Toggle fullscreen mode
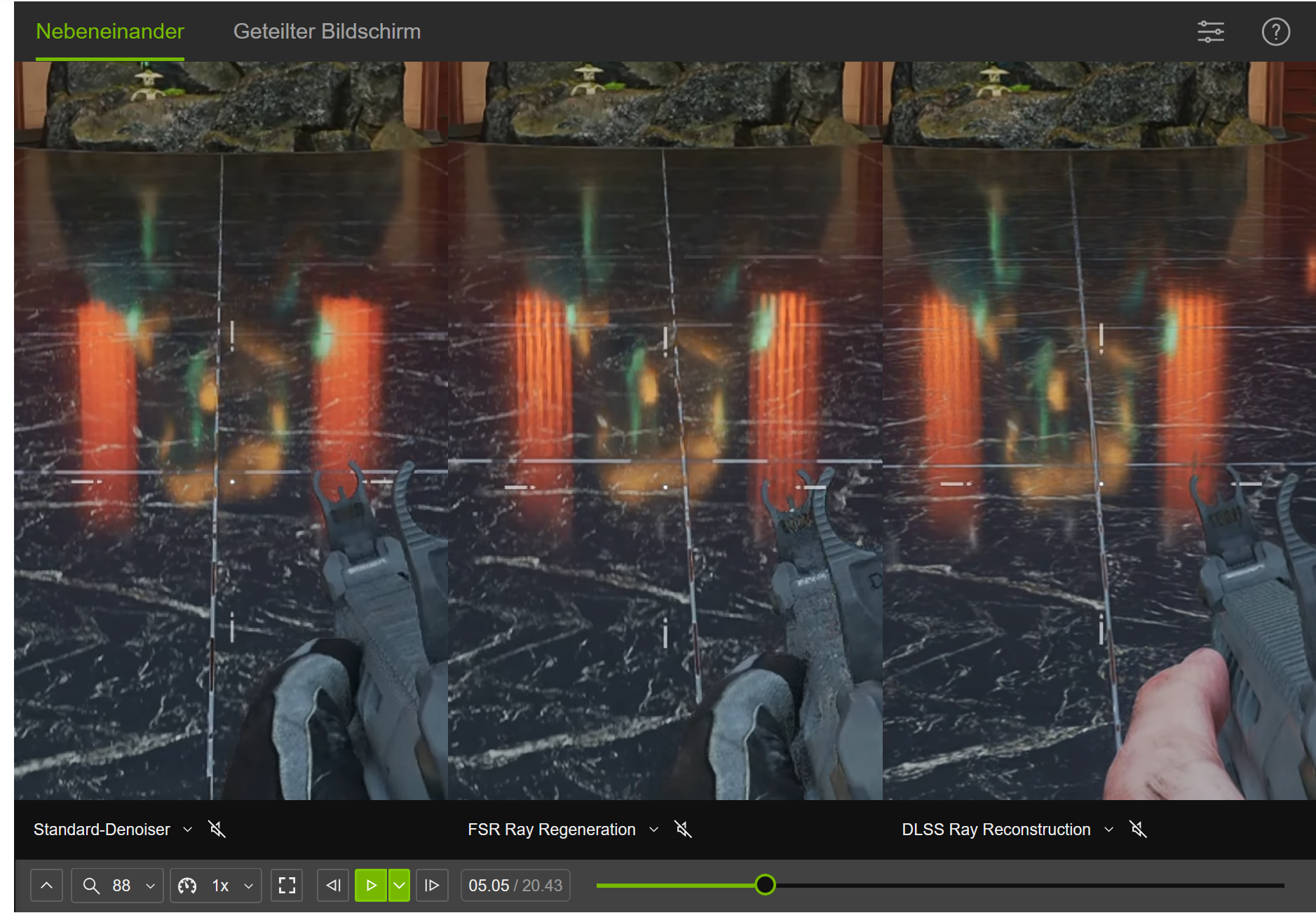This screenshot has height=920, width=1316. (x=287, y=886)
